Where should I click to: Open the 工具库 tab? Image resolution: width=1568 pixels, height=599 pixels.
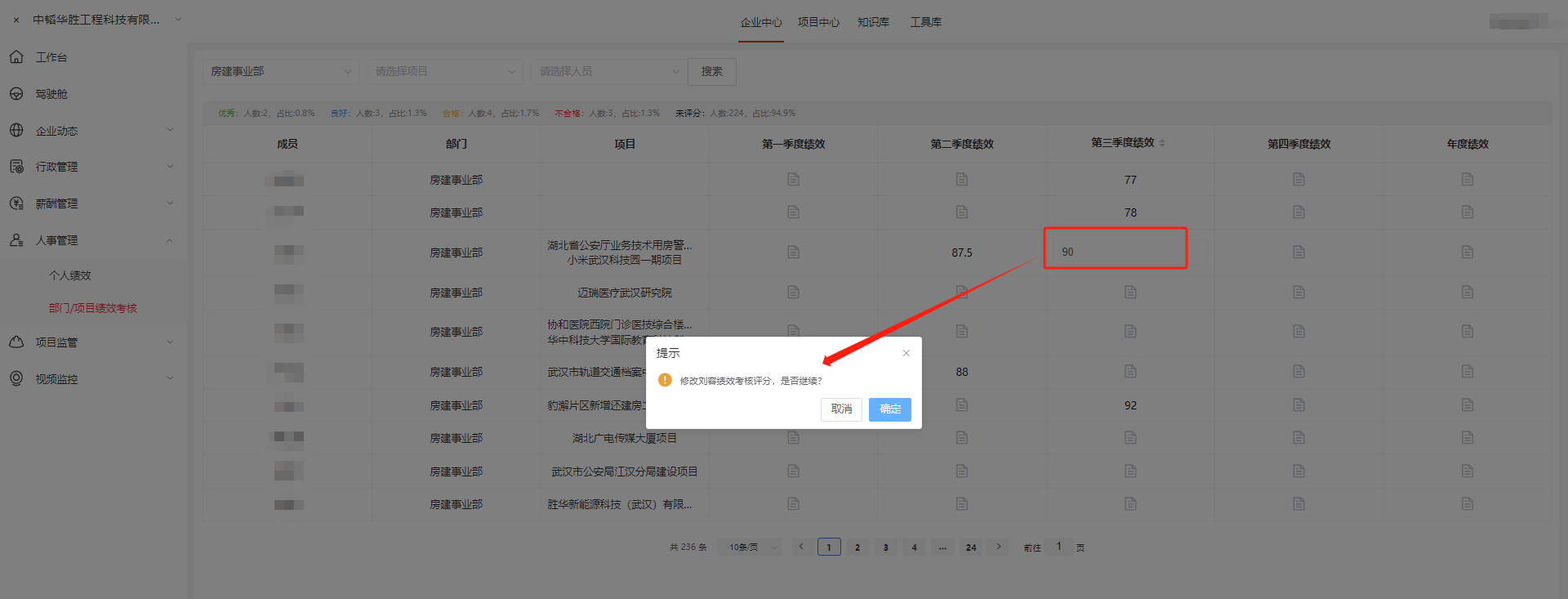pos(926,22)
